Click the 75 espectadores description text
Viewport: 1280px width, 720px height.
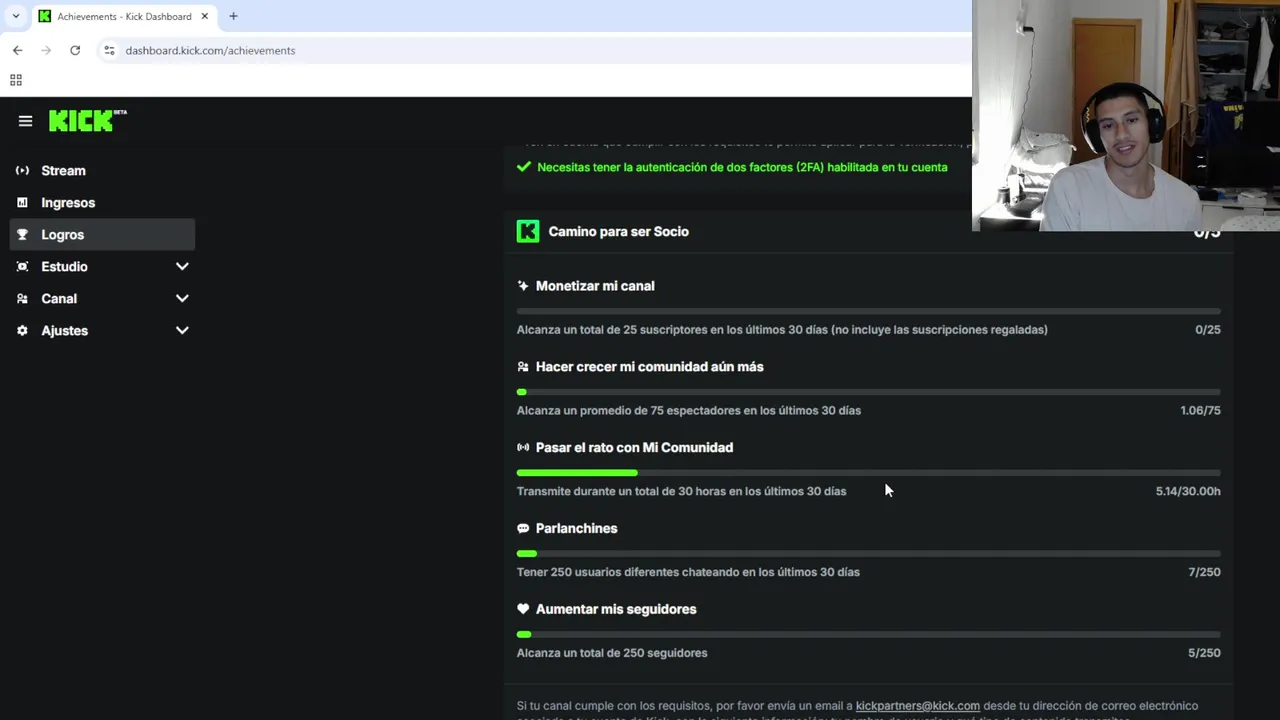click(688, 411)
